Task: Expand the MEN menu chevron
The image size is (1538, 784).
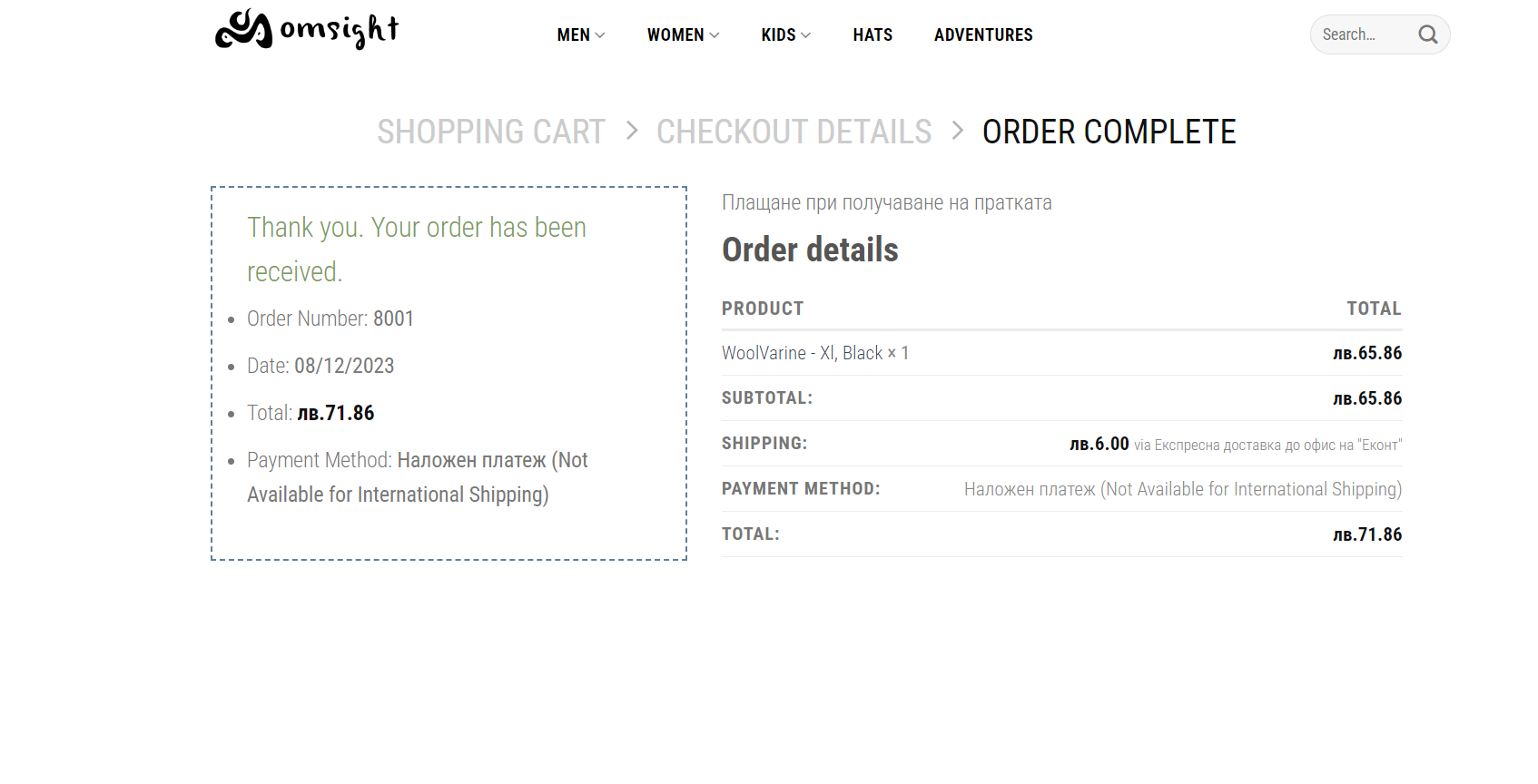Action: pyautogui.click(x=600, y=35)
